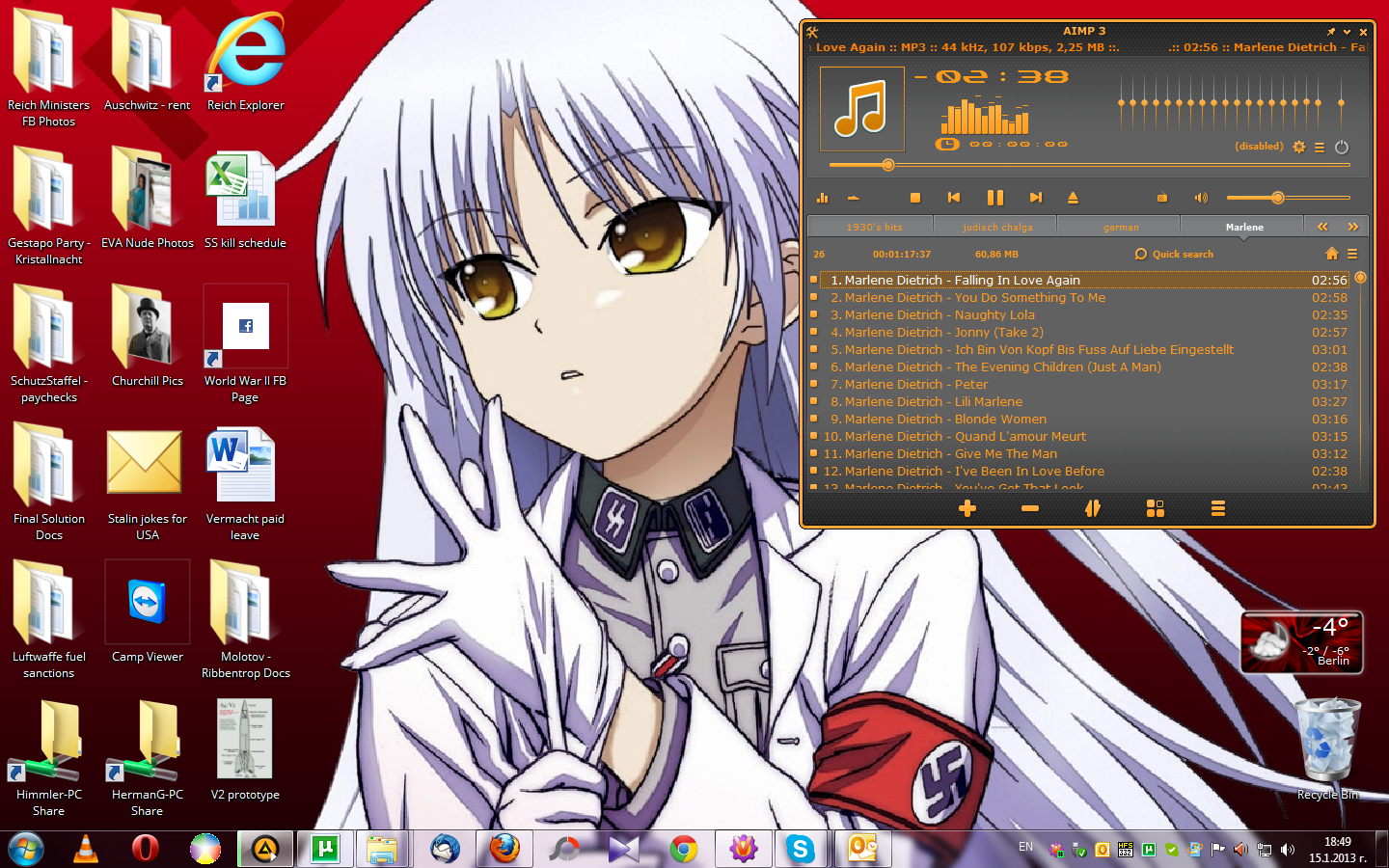Switch to the judisch chalga playlist tab
The image size is (1389, 868).
click(x=997, y=227)
